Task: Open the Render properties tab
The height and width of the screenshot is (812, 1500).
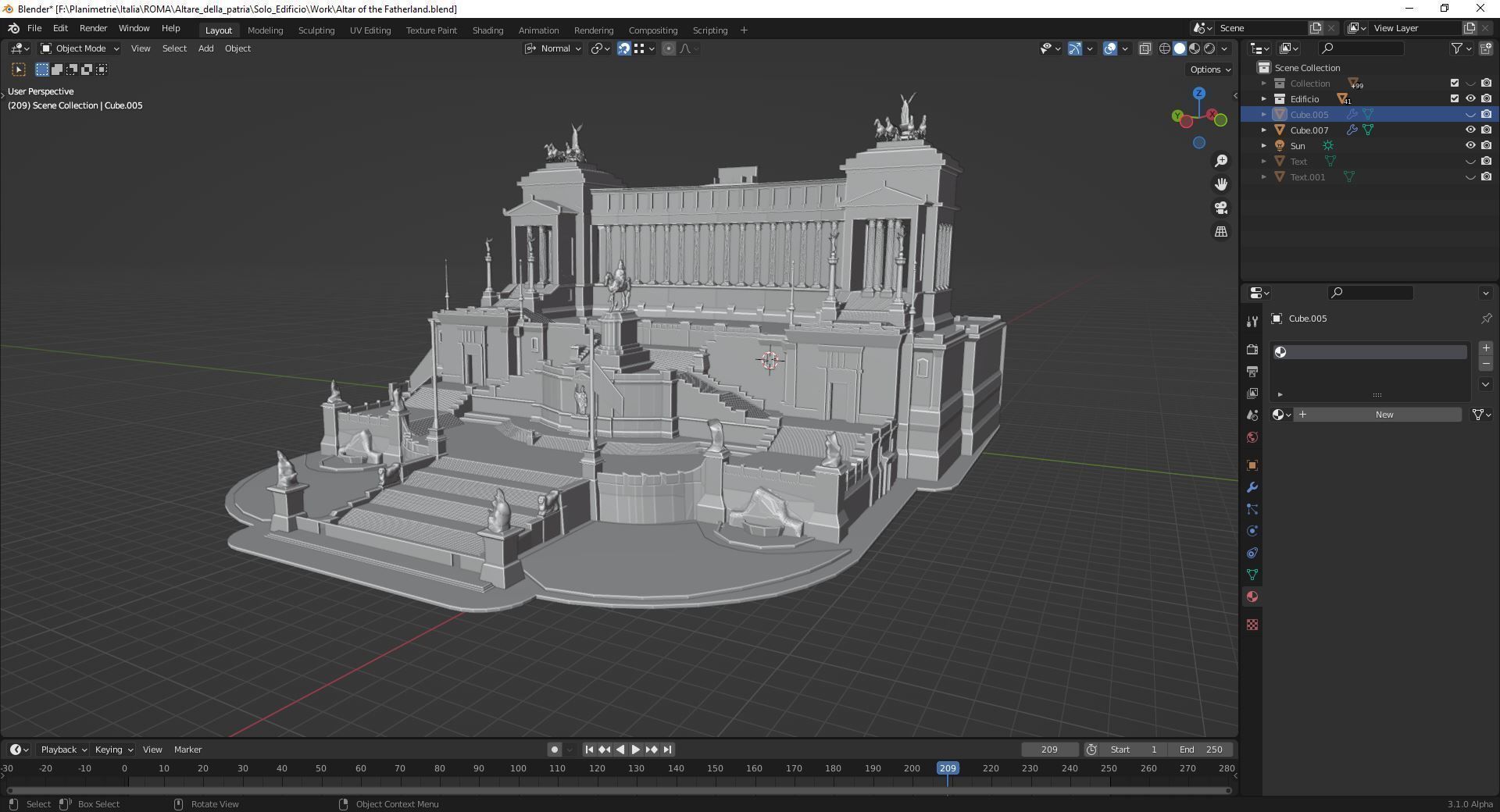Action: 1252,350
